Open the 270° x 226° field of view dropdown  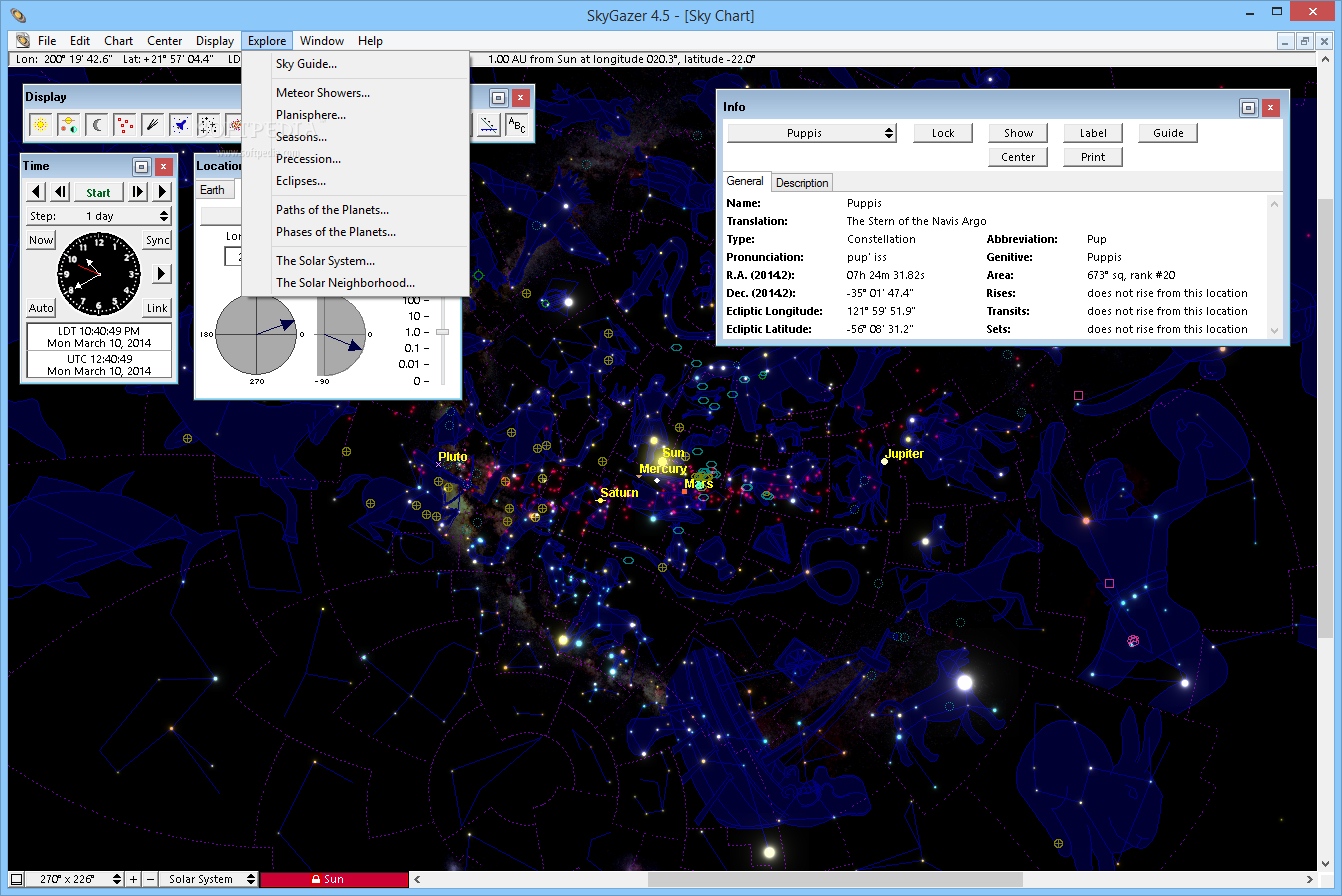tap(74, 879)
